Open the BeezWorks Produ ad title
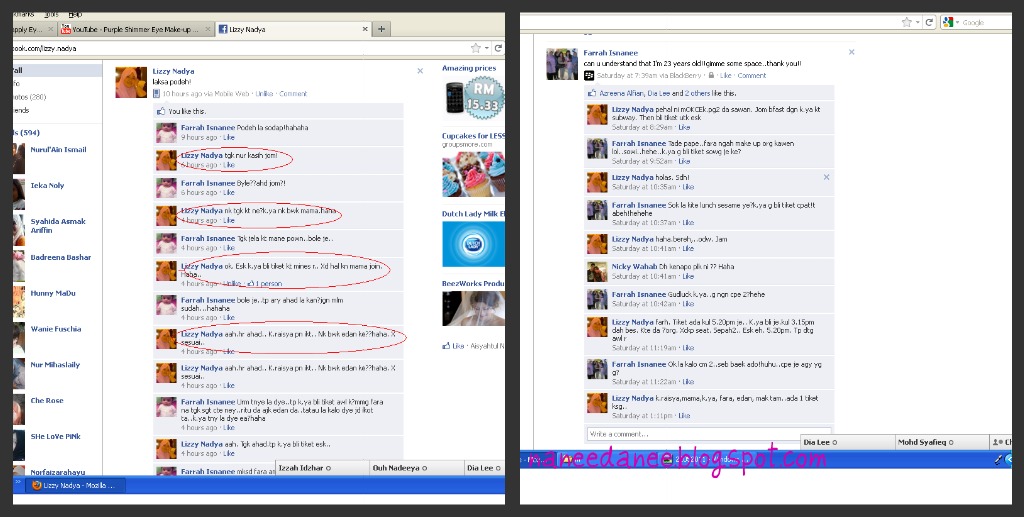The width and height of the screenshot is (1024, 517). [473, 283]
